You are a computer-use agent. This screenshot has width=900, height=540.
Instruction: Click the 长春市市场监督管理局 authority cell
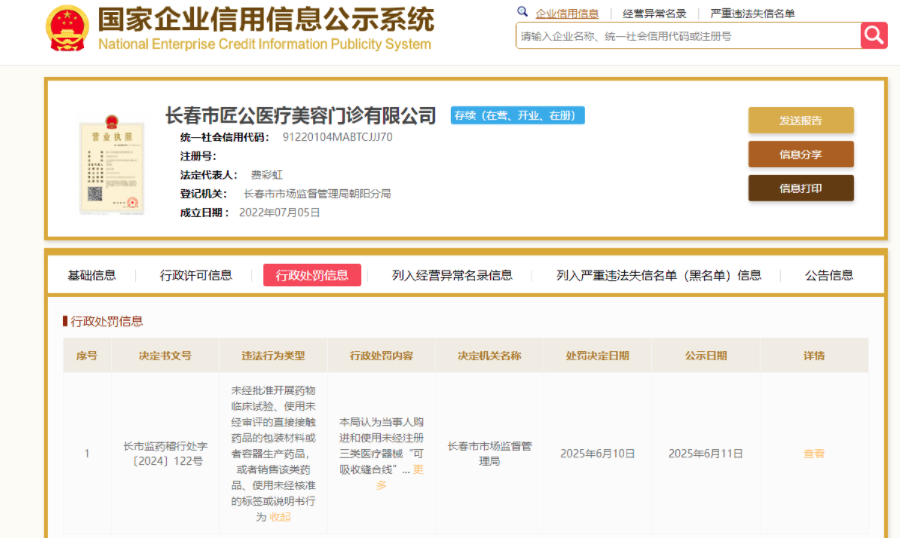pos(490,454)
